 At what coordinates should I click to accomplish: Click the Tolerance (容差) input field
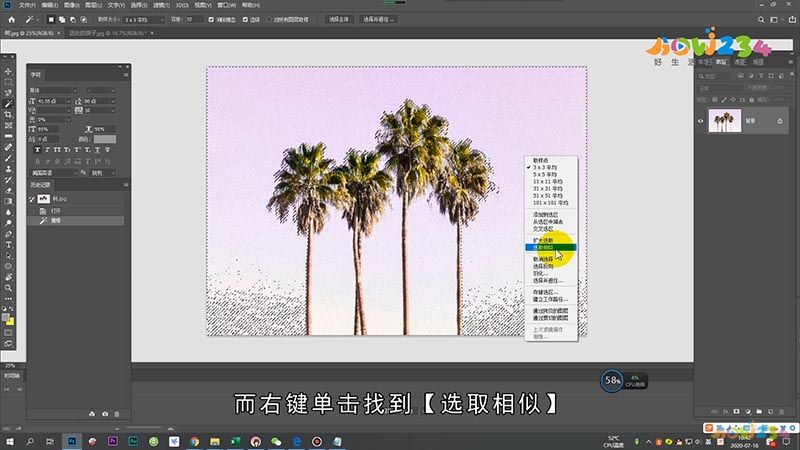click(193, 19)
